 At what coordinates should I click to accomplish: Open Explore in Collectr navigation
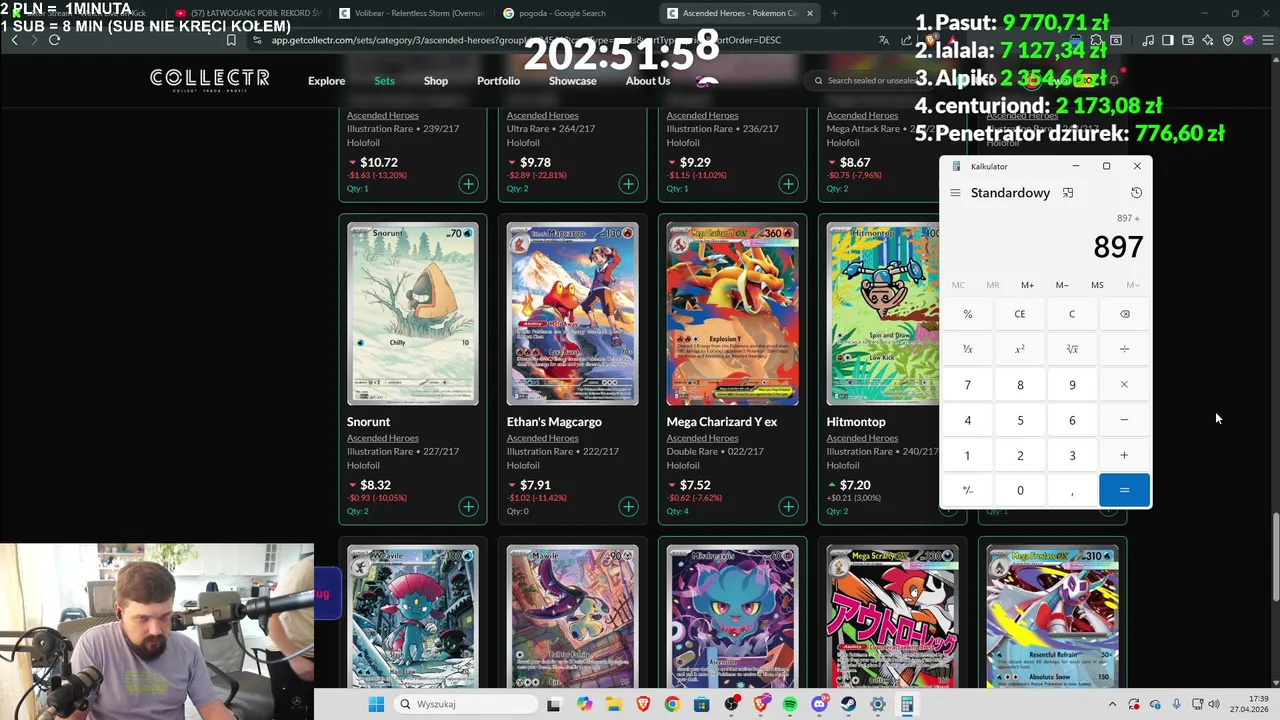click(326, 81)
